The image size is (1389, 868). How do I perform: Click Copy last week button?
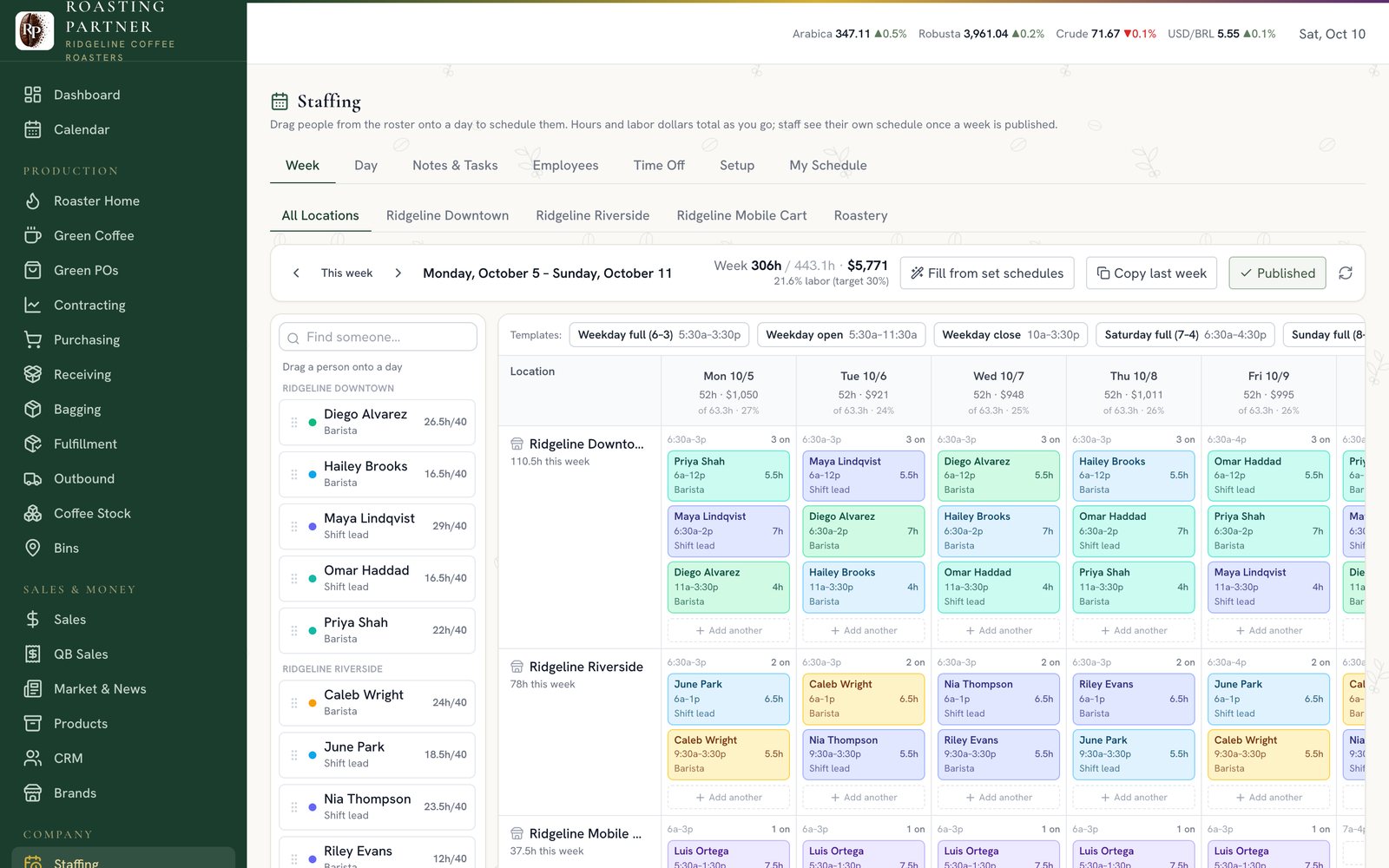tap(1151, 273)
